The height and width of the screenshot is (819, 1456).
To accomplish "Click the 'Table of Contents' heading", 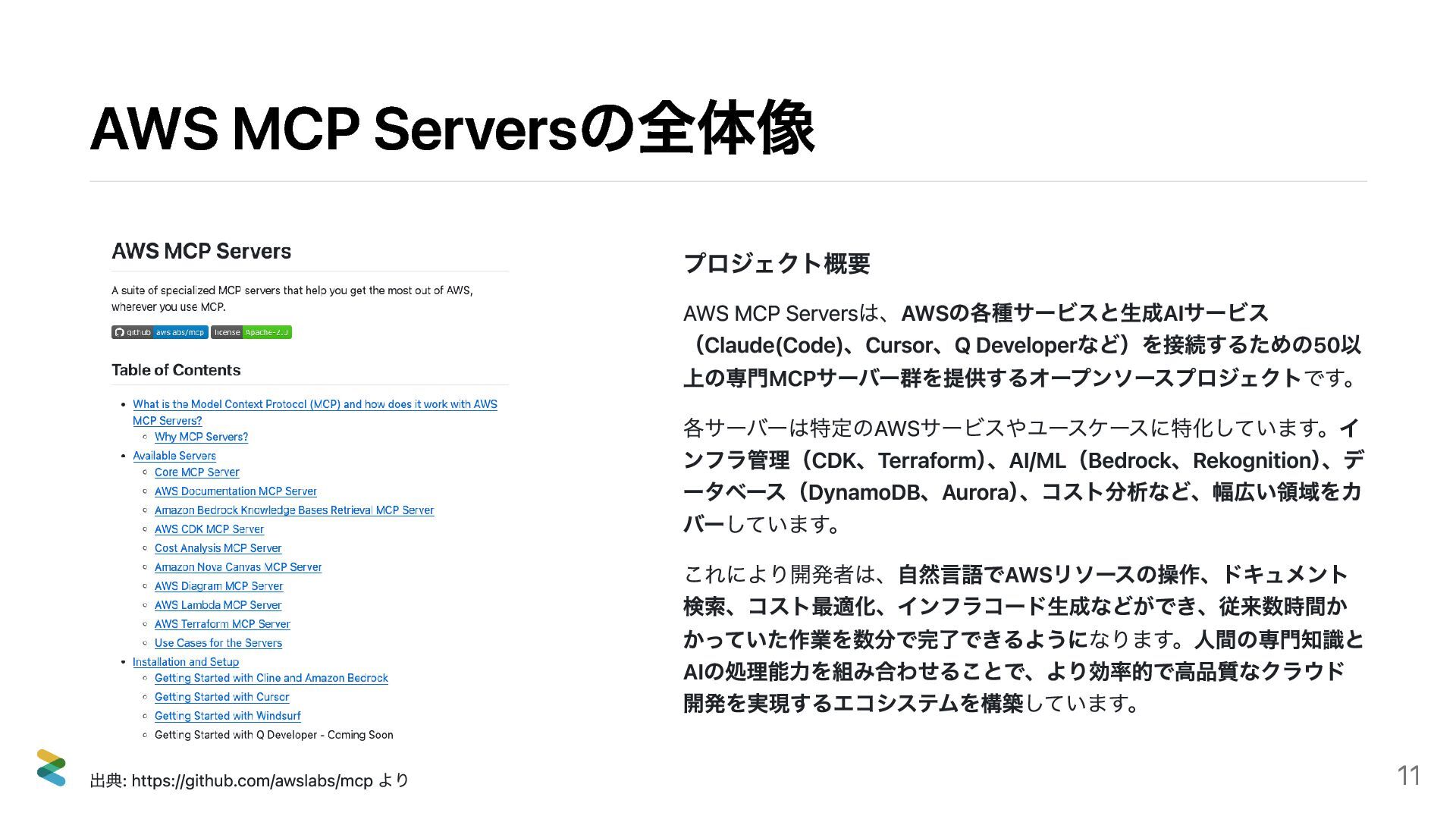I will (x=176, y=370).
